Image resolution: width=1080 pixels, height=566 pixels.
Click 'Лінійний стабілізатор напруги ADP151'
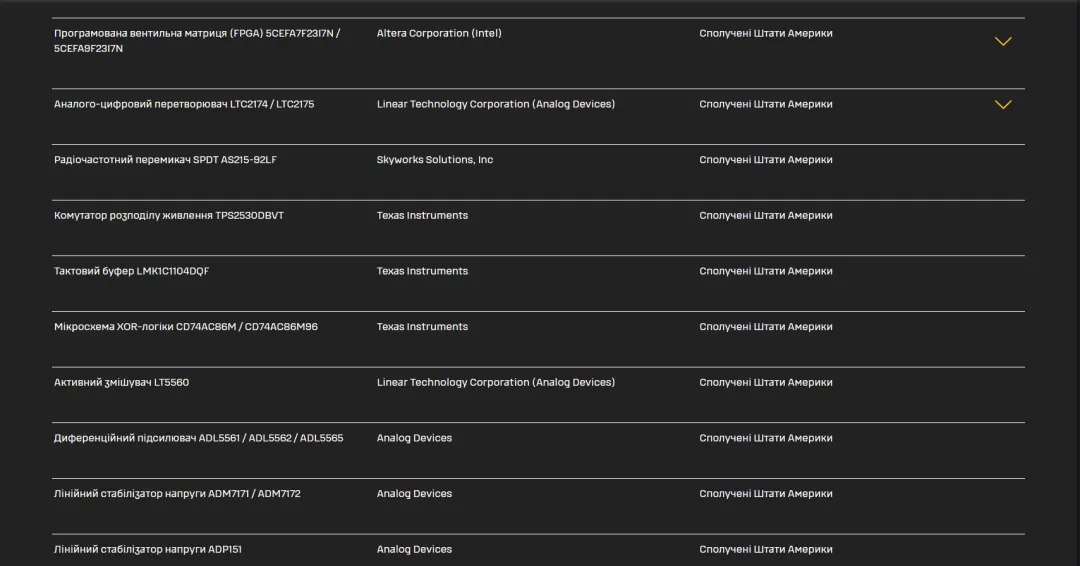click(x=147, y=549)
